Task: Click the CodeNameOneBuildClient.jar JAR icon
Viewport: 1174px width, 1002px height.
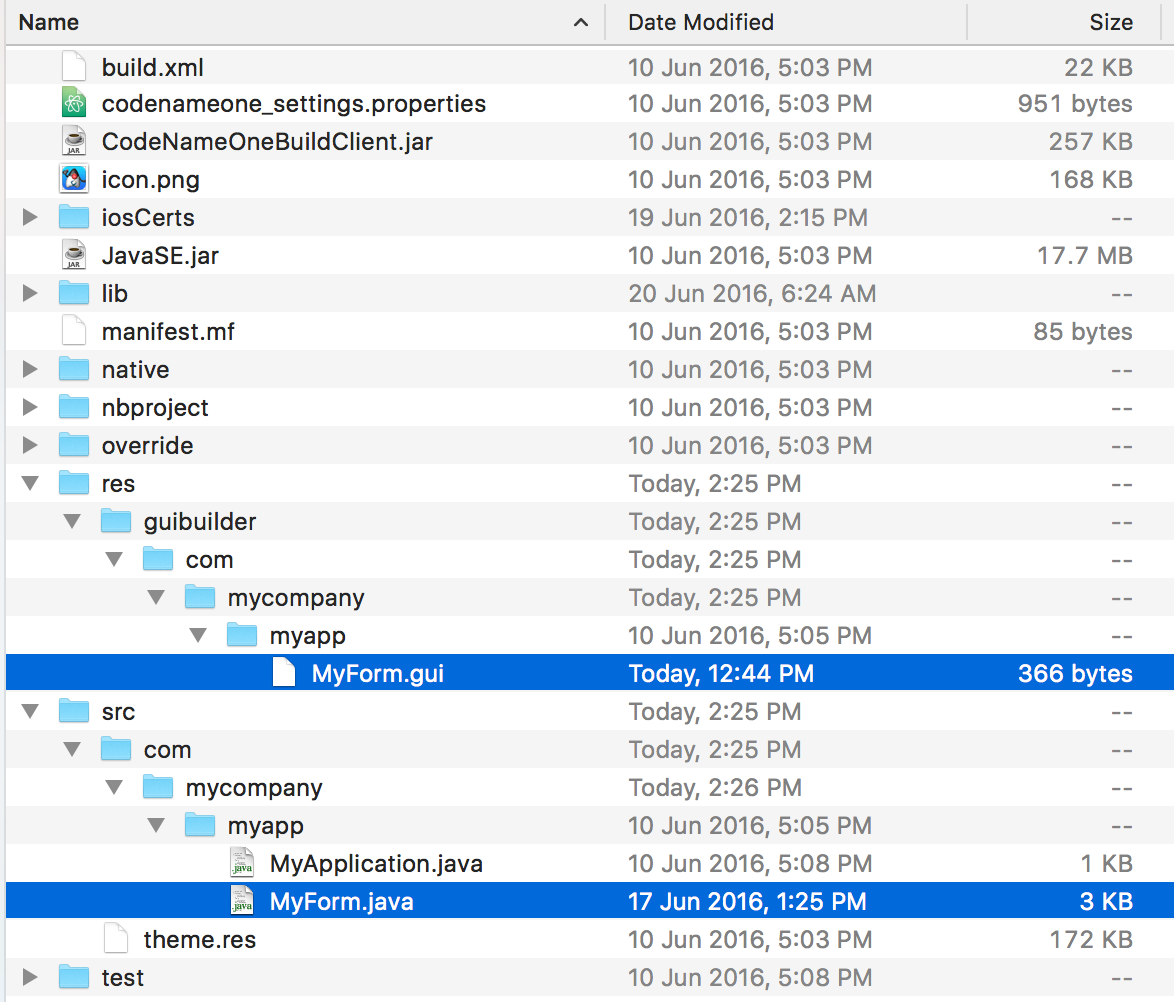Action: coord(73,141)
